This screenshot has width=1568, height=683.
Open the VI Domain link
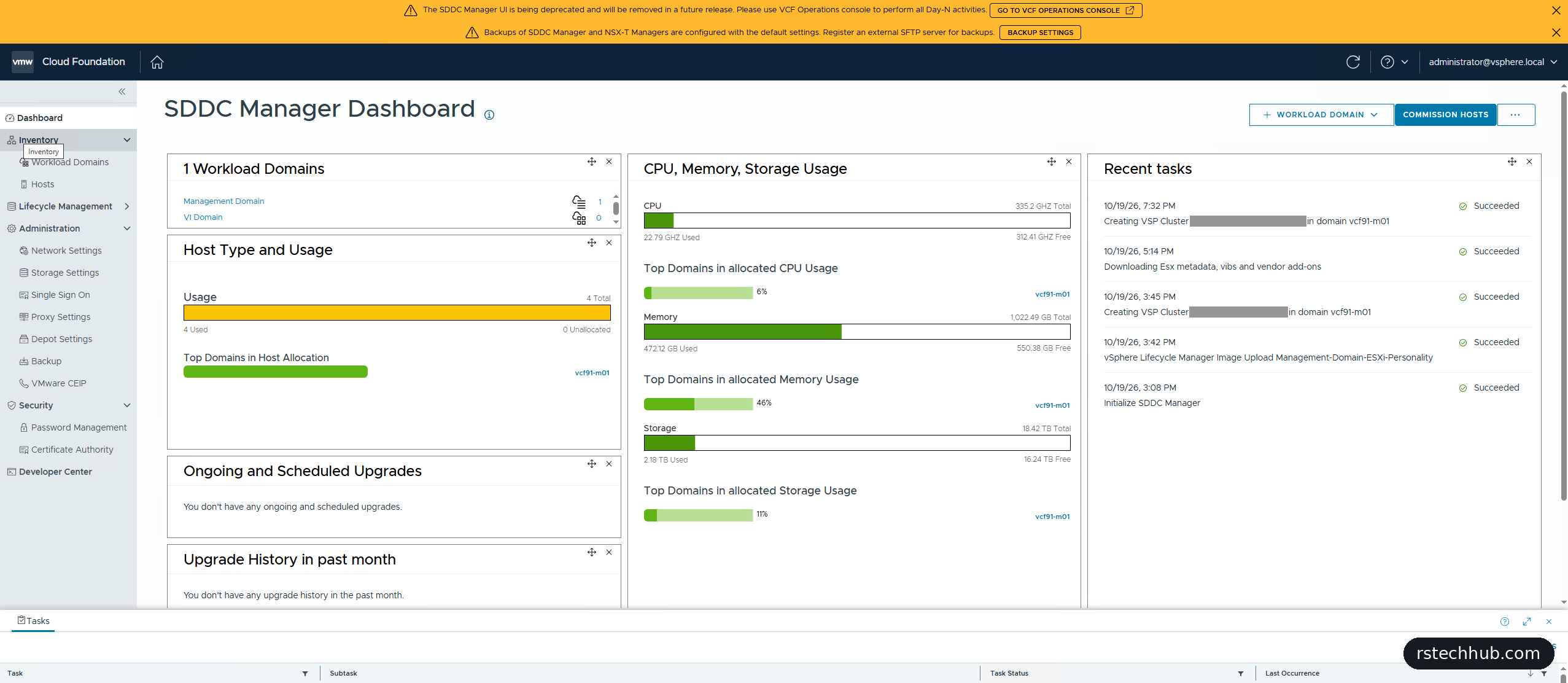pyautogui.click(x=203, y=217)
